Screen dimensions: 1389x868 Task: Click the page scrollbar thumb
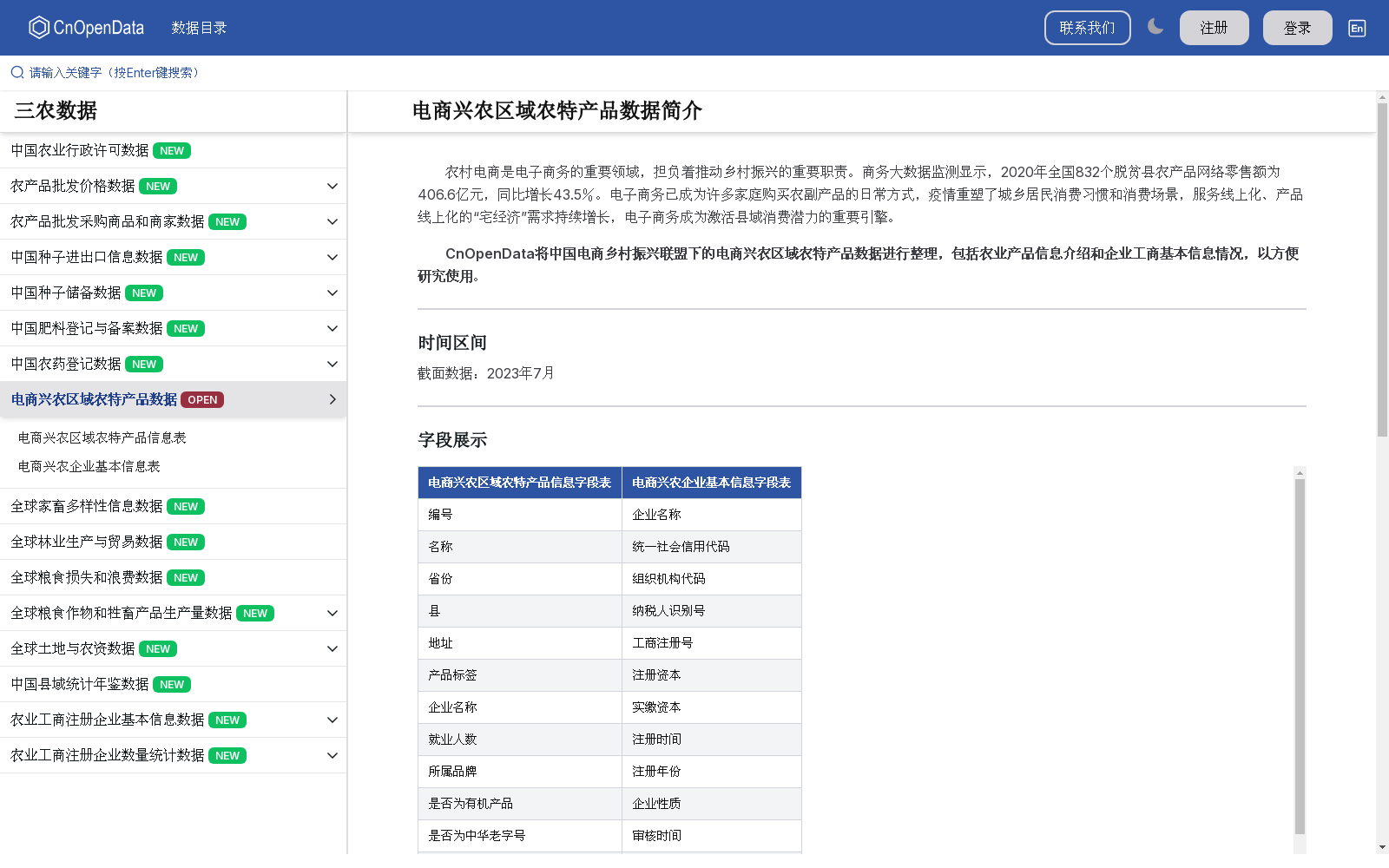pos(1382,270)
